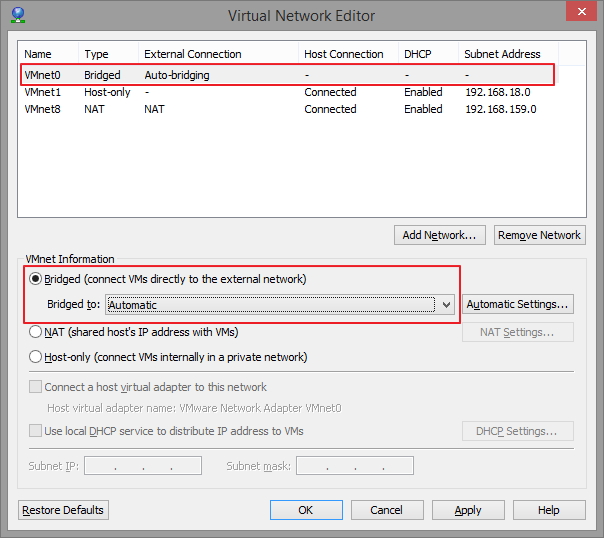Click the External Connection column header
Image resolution: width=604 pixels, height=538 pixels.
point(193,54)
